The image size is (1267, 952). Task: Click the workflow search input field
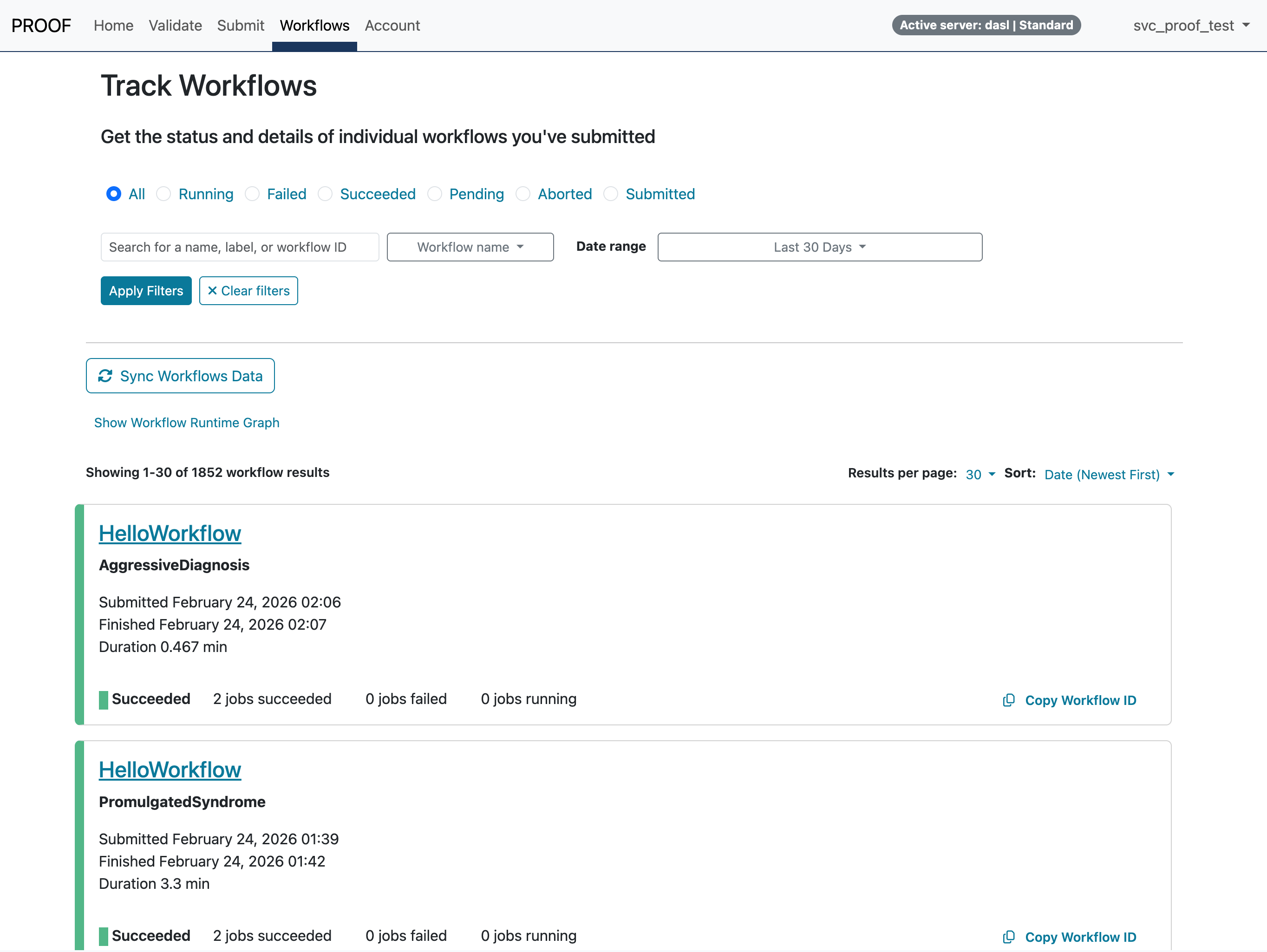pyautogui.click(x=240, y=247)
